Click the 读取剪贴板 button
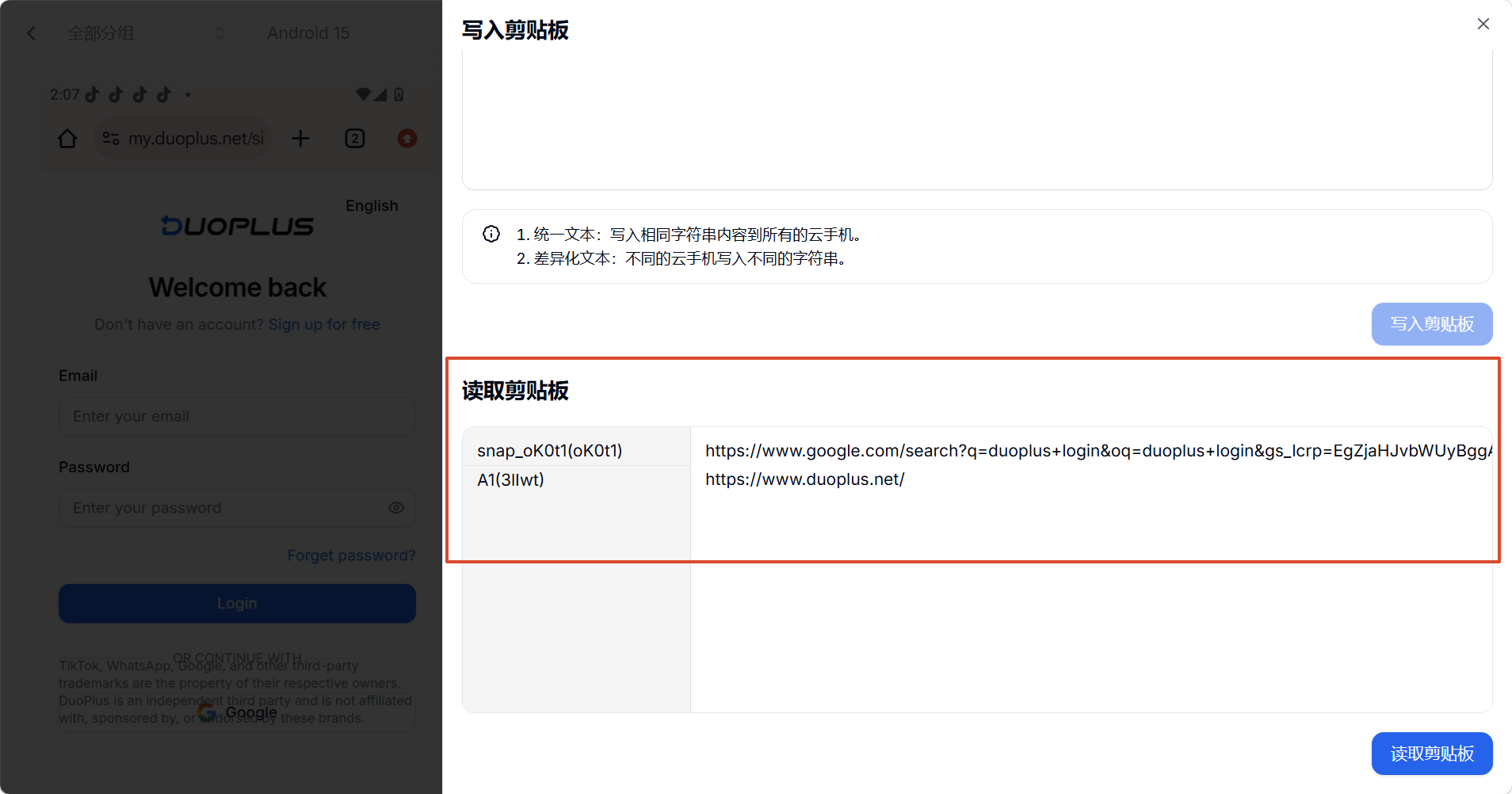The width and height of the screenshot is (1512, 794). (1432, 754)
